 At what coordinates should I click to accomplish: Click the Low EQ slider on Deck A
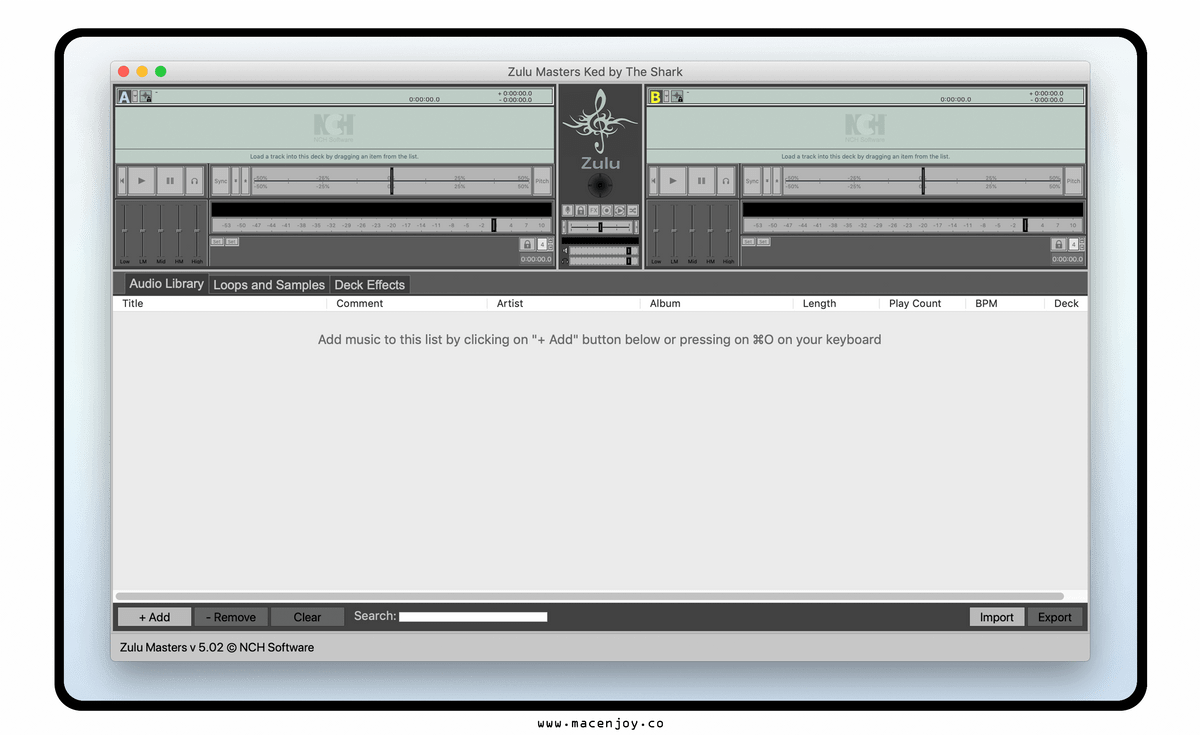click(124, 230)
